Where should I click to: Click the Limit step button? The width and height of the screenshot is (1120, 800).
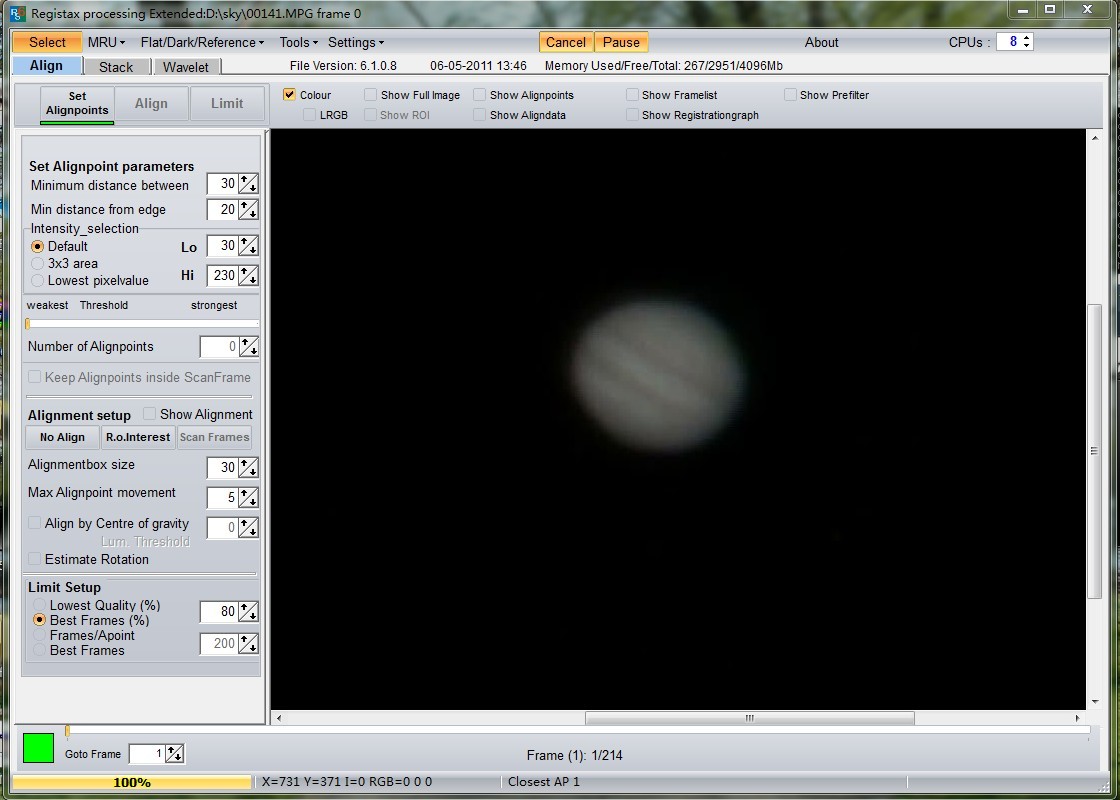tap(227, 104)
